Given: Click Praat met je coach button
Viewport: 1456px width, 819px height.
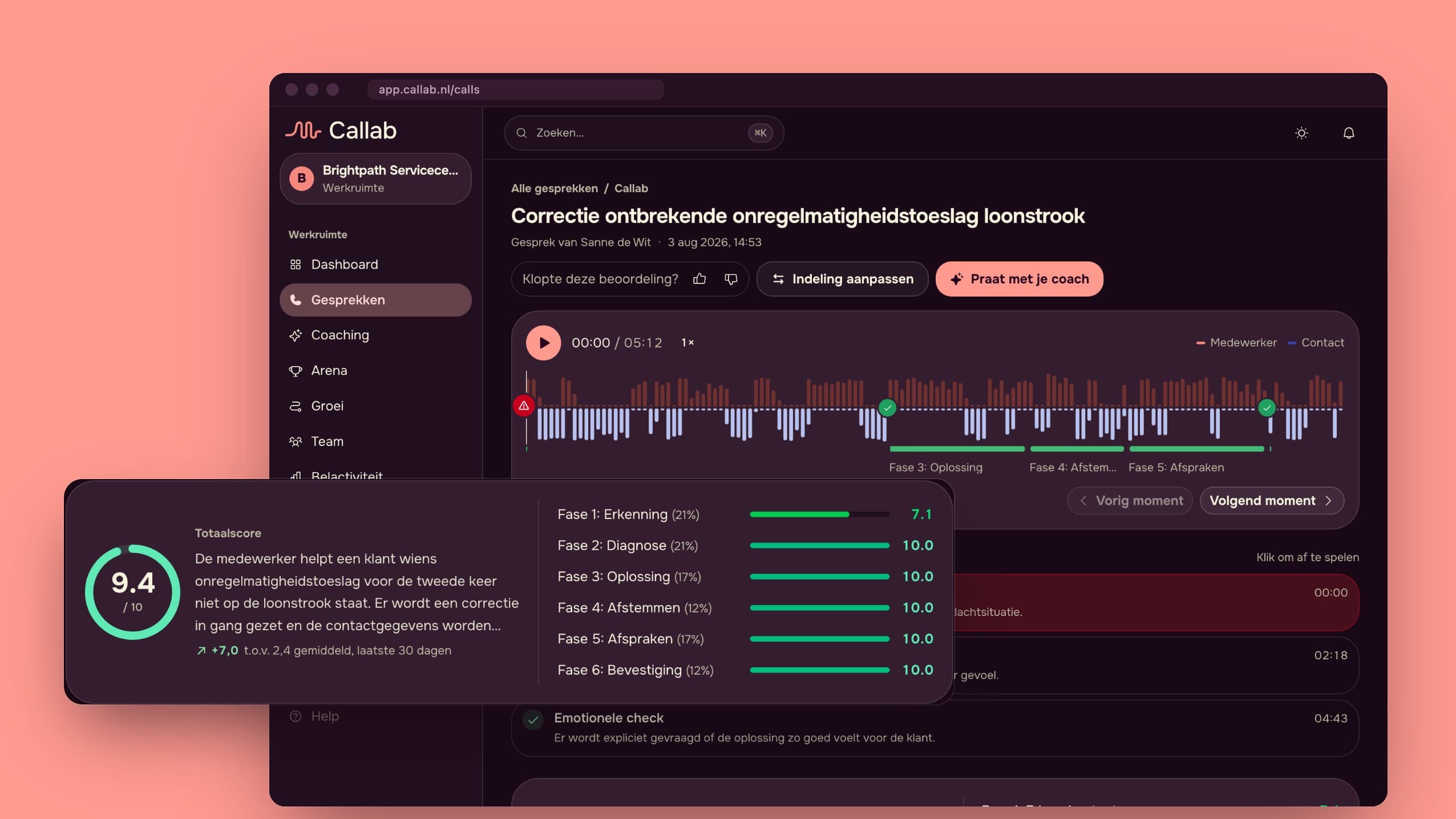Looking at the screenshot, I should [x=1019, y=279].
